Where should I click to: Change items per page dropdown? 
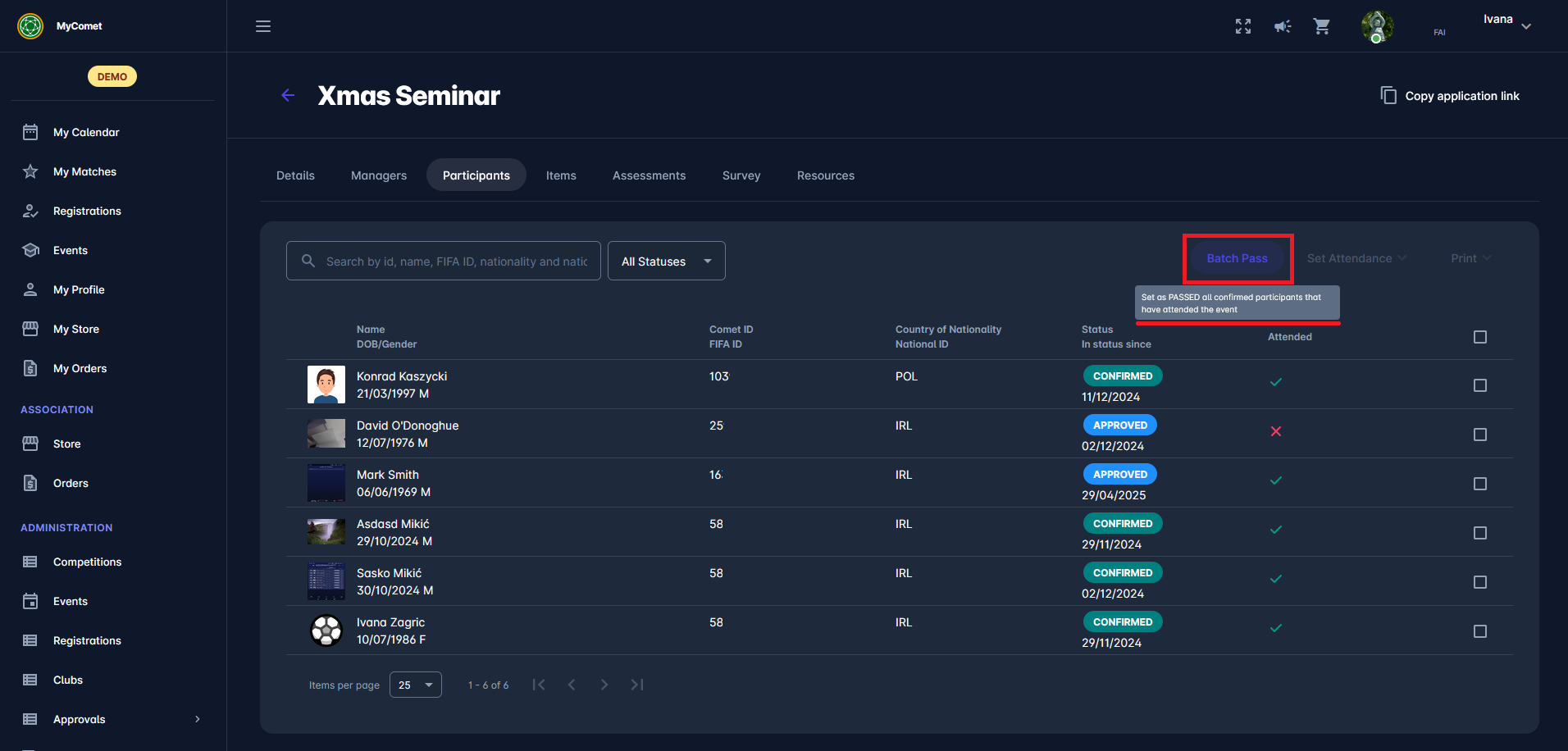point(415,685)
